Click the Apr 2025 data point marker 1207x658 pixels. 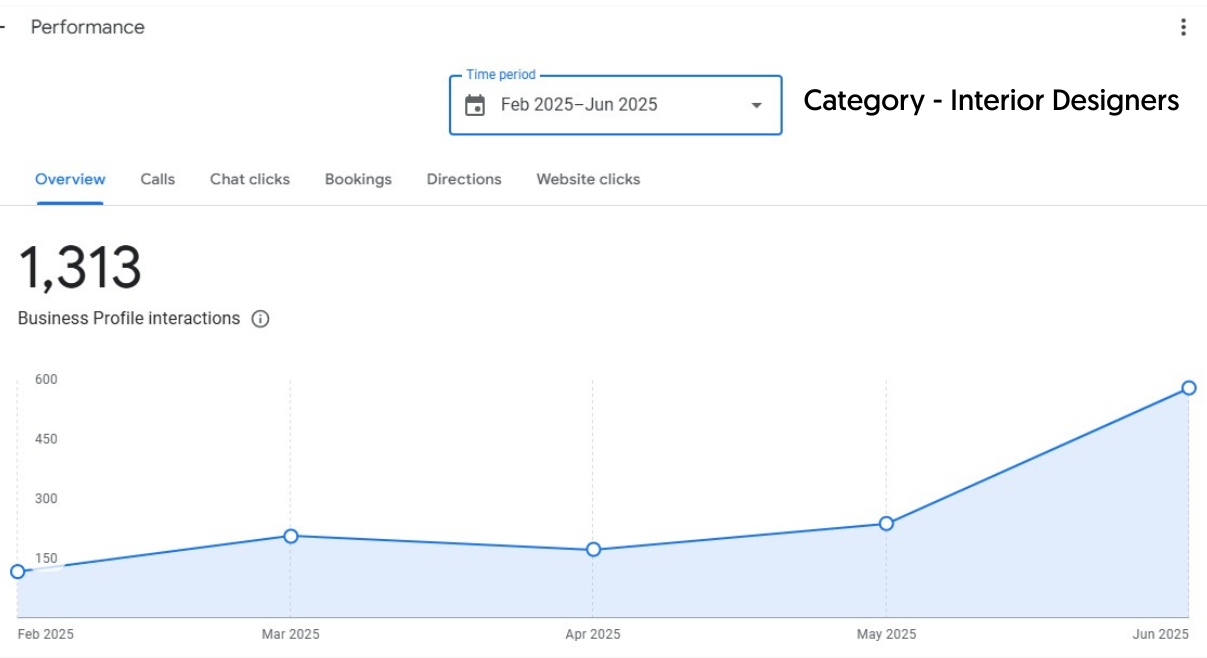coord(593,549)
